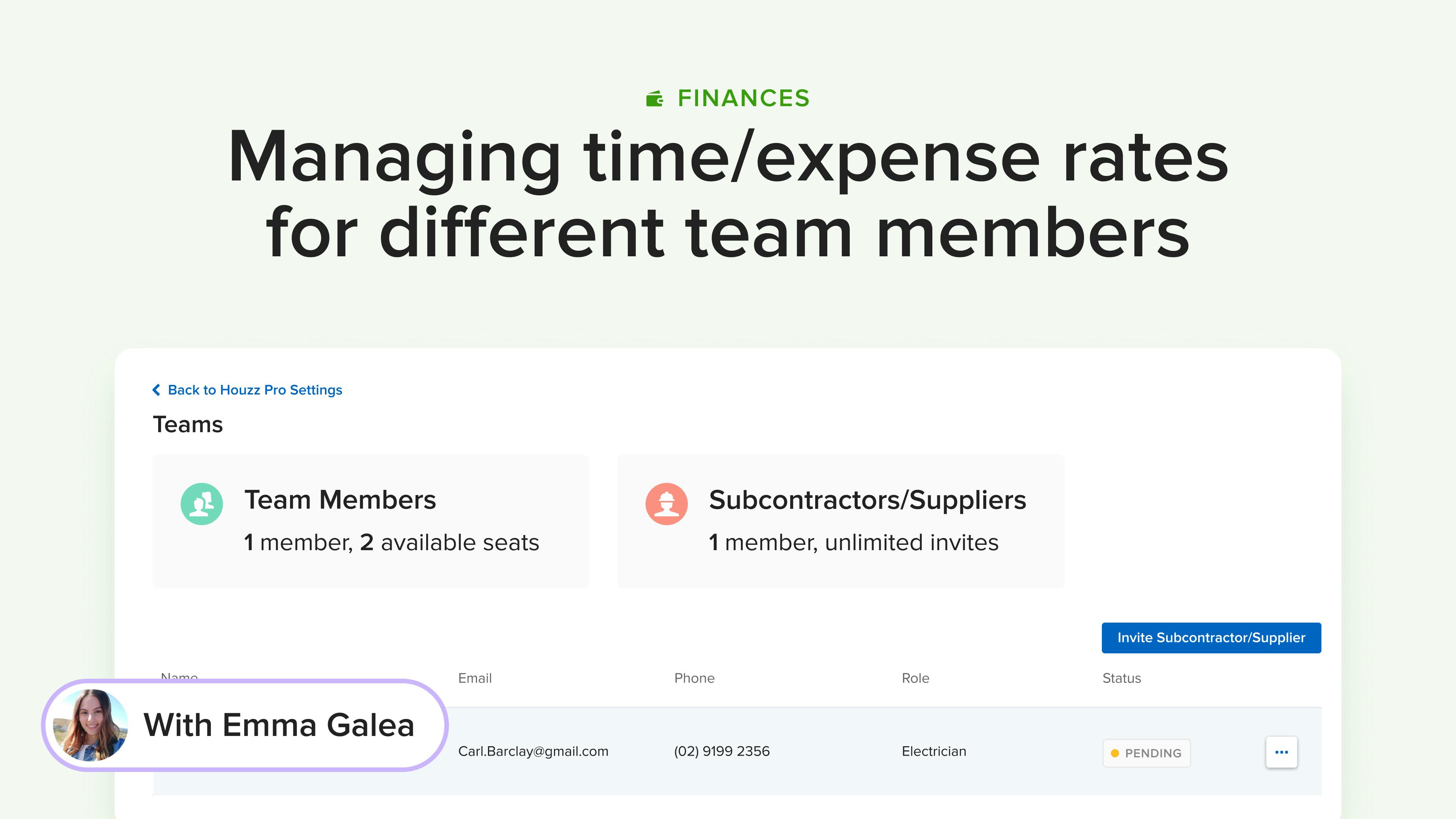Click the Carl.Barclay@gmail.com email cell
Image resolution: width=1456 pixels, height=819 pixels.
pos(533,751)
